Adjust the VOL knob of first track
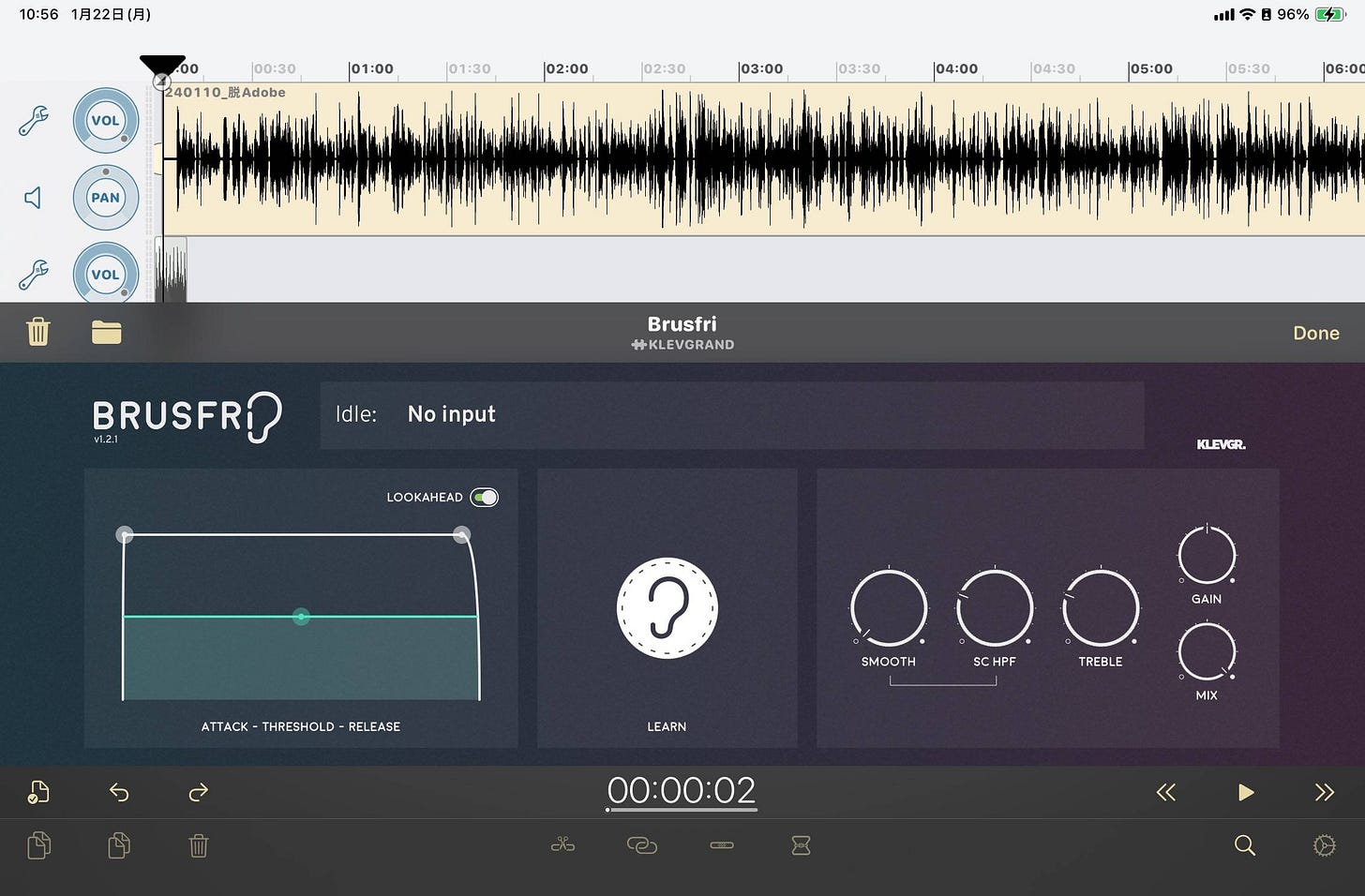Viewport: 1365px width, 896px height. click(x=106, y=120)
